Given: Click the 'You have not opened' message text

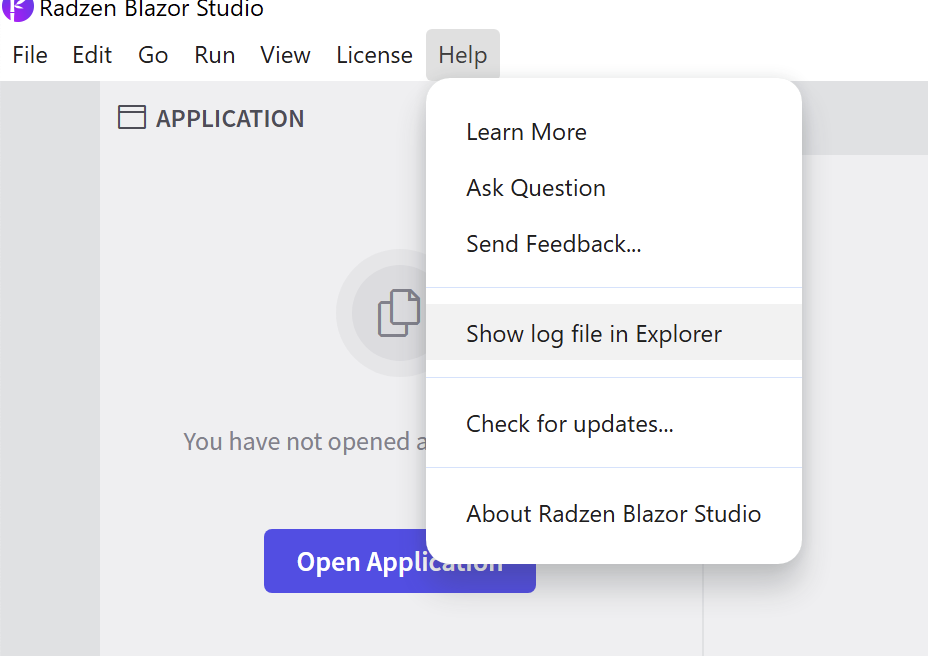Looking at the screenshot, I should 305,442.
